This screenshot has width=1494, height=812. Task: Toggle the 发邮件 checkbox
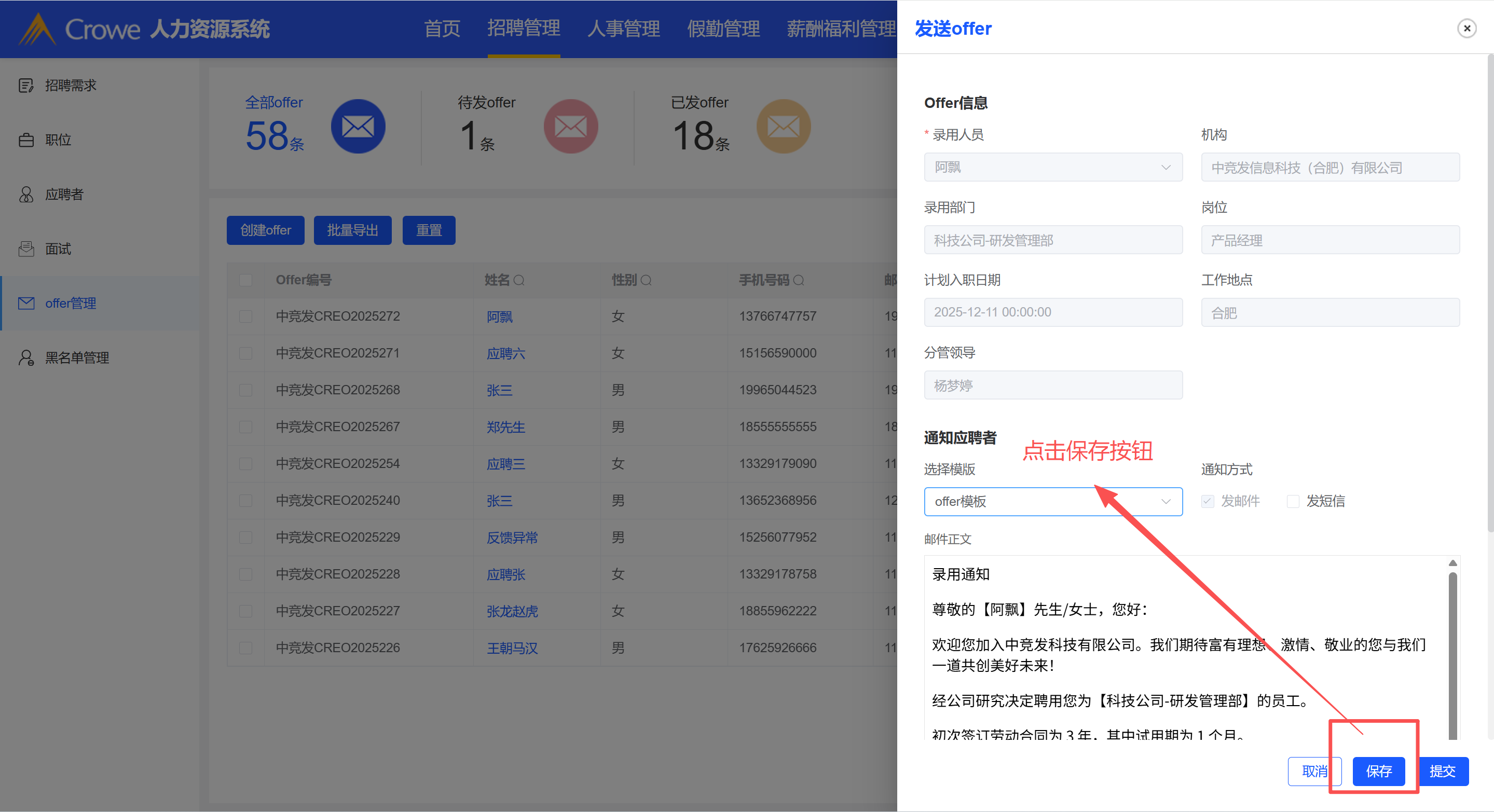(x=1208, y=501)
